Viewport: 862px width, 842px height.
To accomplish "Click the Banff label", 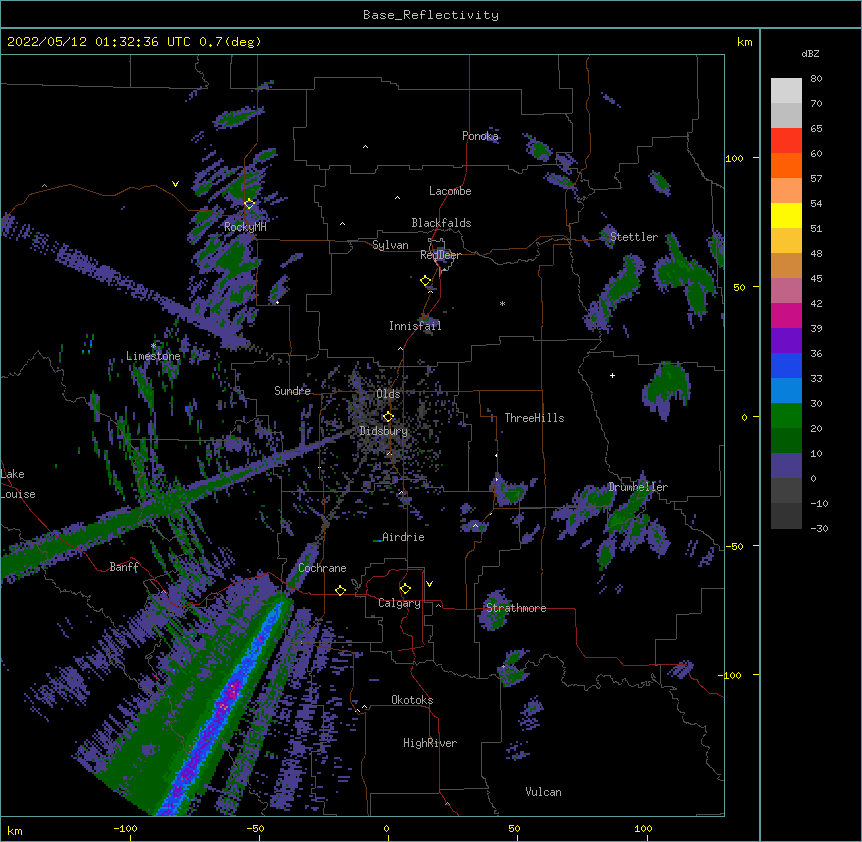I will (124, 567).
